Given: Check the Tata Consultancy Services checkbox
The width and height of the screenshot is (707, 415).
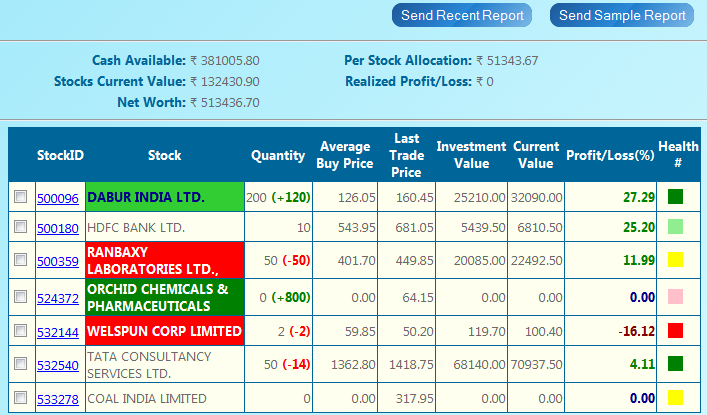Looking at the screenshot, I should tap(20, 364).
